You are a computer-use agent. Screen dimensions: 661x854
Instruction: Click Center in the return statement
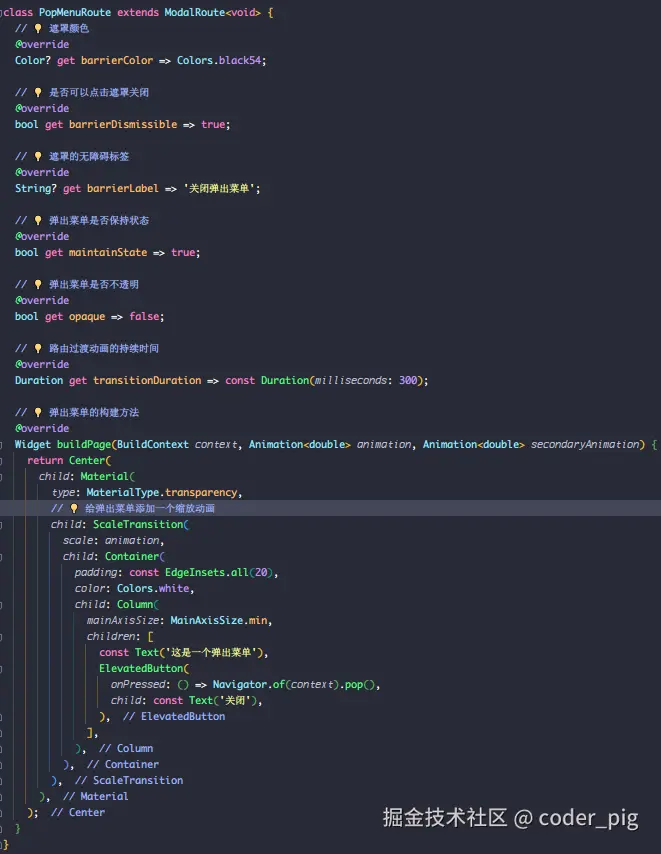[x=87, y=461]
